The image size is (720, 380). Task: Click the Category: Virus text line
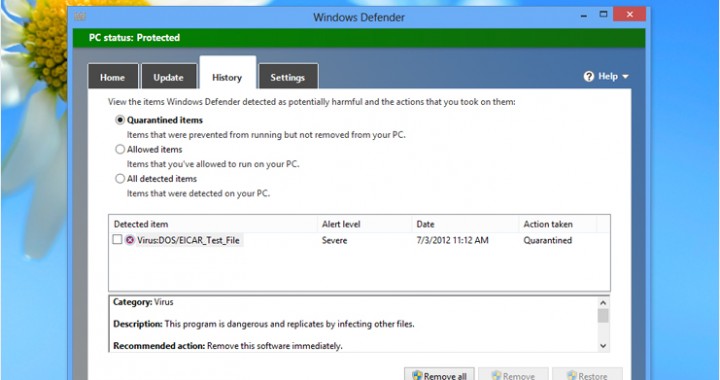coord(143,302)
